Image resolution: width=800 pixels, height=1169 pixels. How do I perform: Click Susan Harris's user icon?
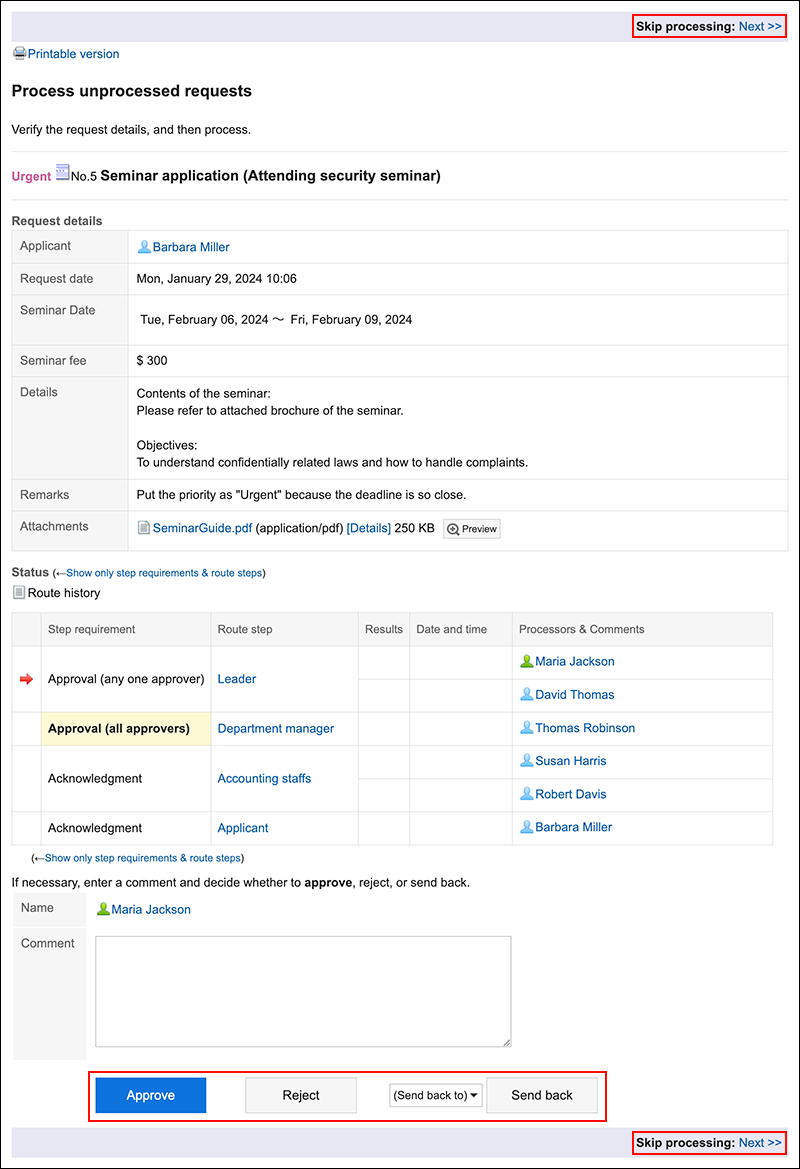pos(526,760)
